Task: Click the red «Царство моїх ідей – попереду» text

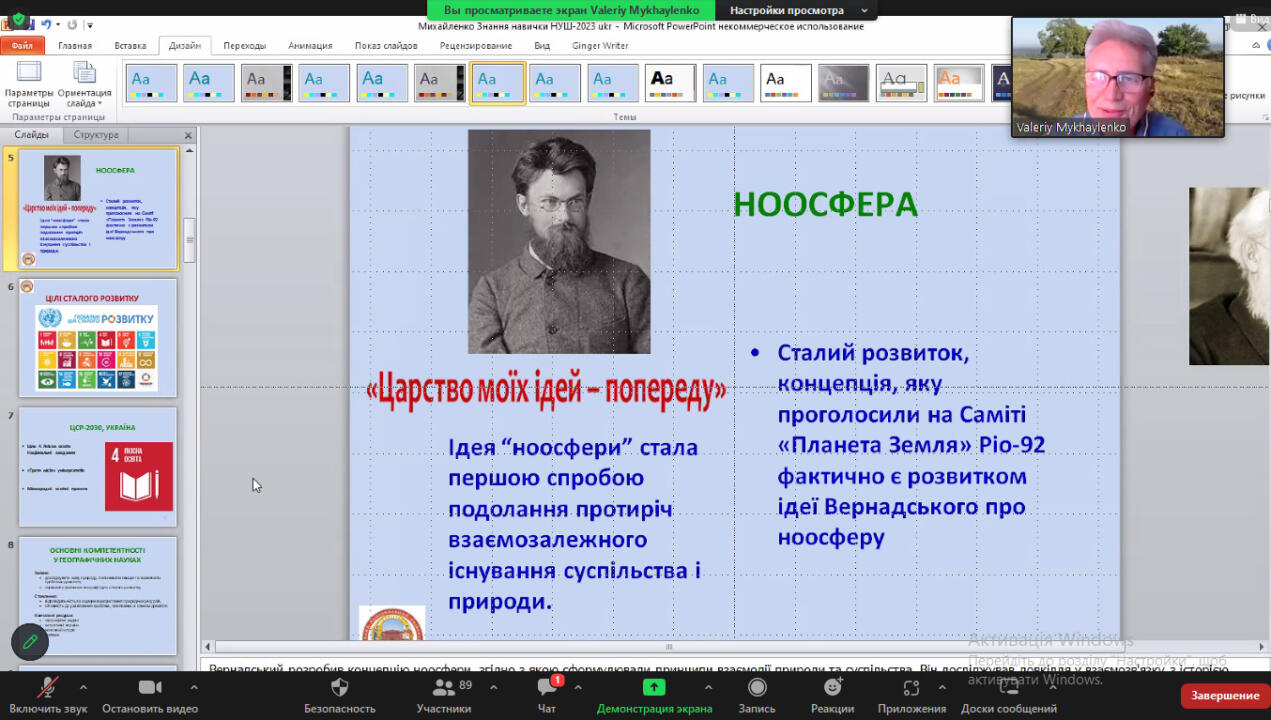Action: 546,391
